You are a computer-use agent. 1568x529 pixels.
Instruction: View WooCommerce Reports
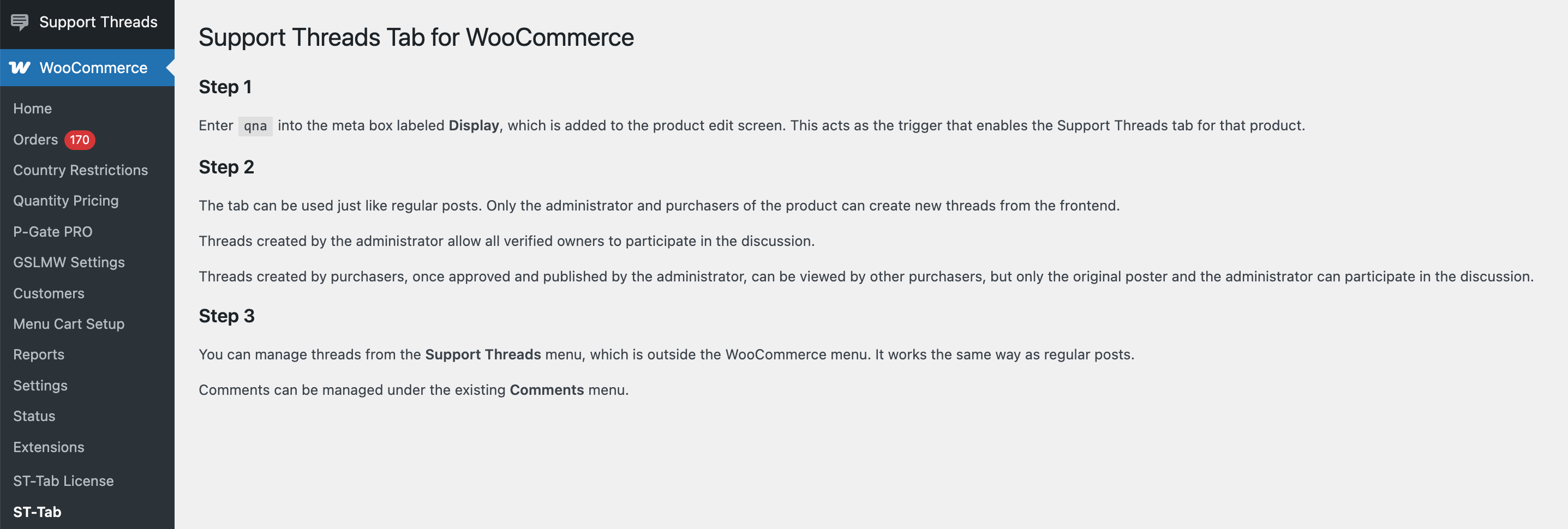pos(38,354)
